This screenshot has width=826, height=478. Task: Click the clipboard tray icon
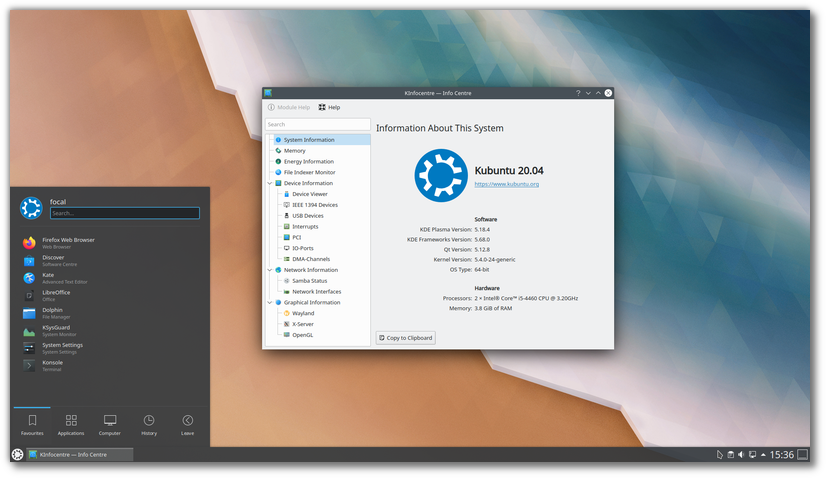click(731, 454)
